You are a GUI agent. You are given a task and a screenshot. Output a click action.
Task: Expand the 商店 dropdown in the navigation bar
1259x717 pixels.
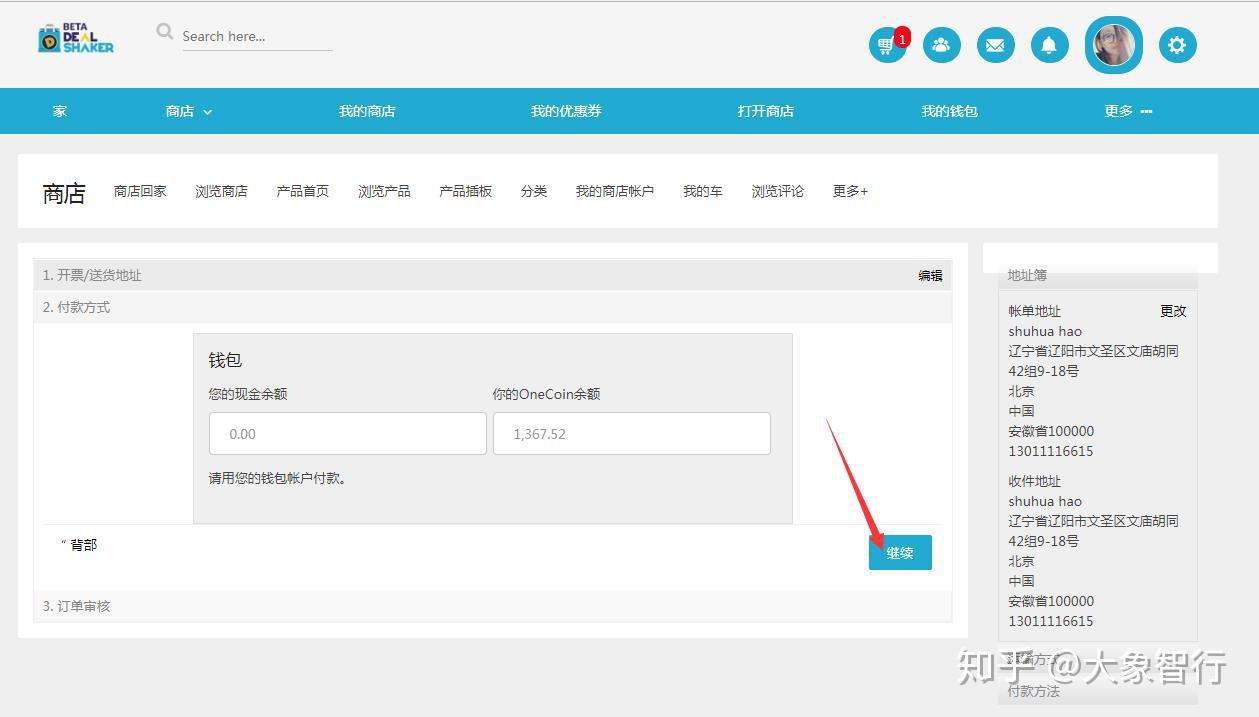188,111
